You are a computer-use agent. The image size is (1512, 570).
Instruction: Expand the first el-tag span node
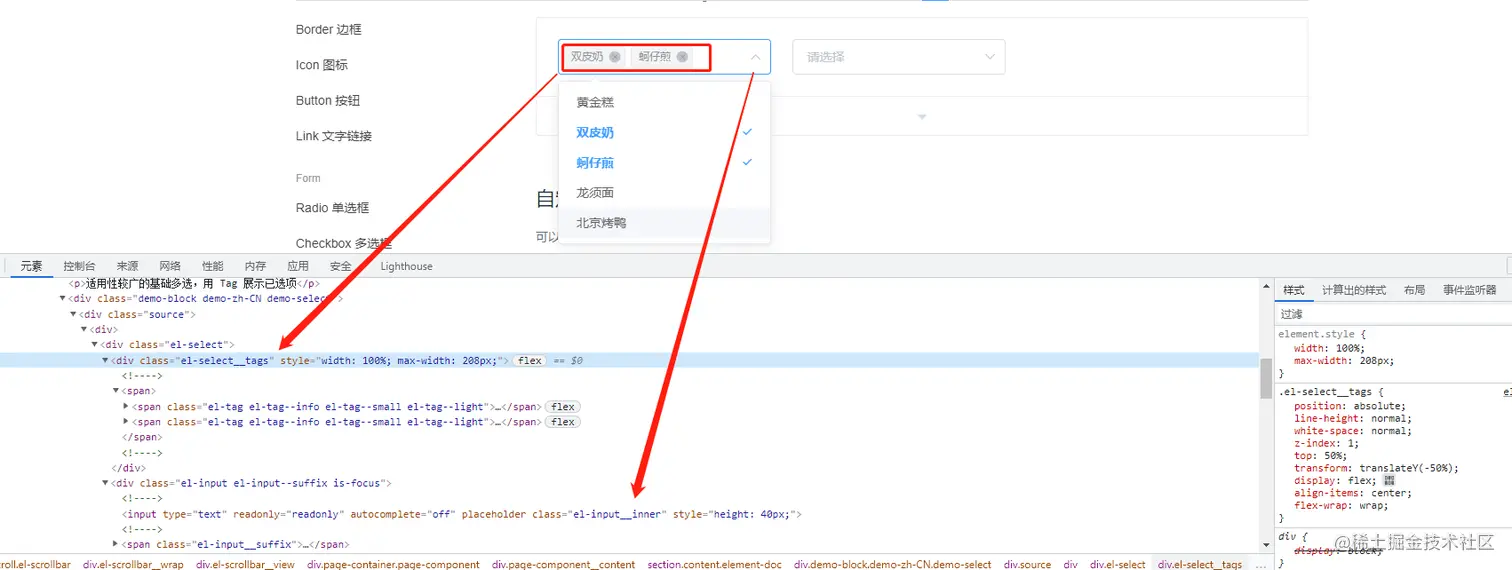(126, 407)
